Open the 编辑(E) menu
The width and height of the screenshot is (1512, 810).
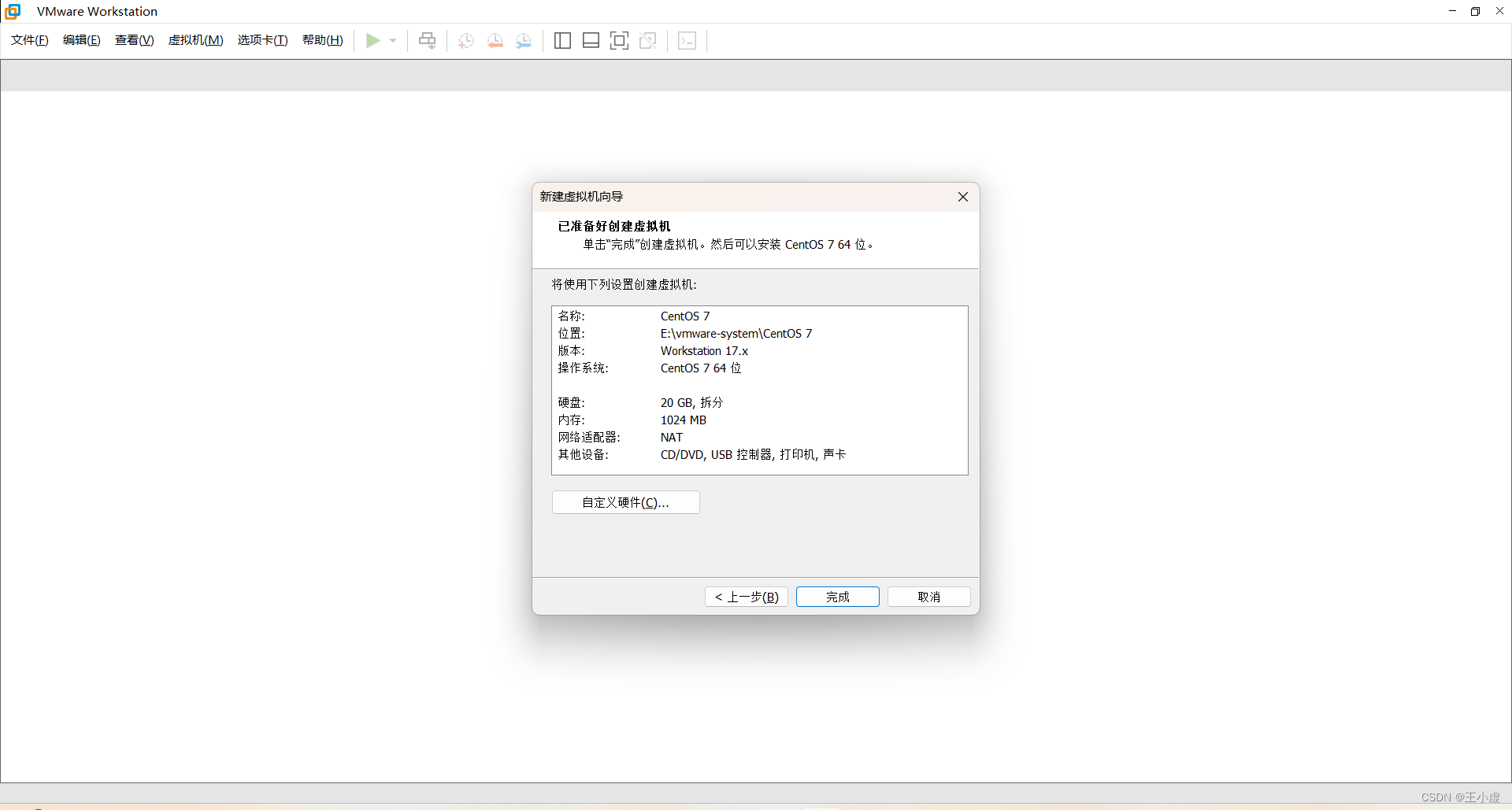(x=82, y=40)
